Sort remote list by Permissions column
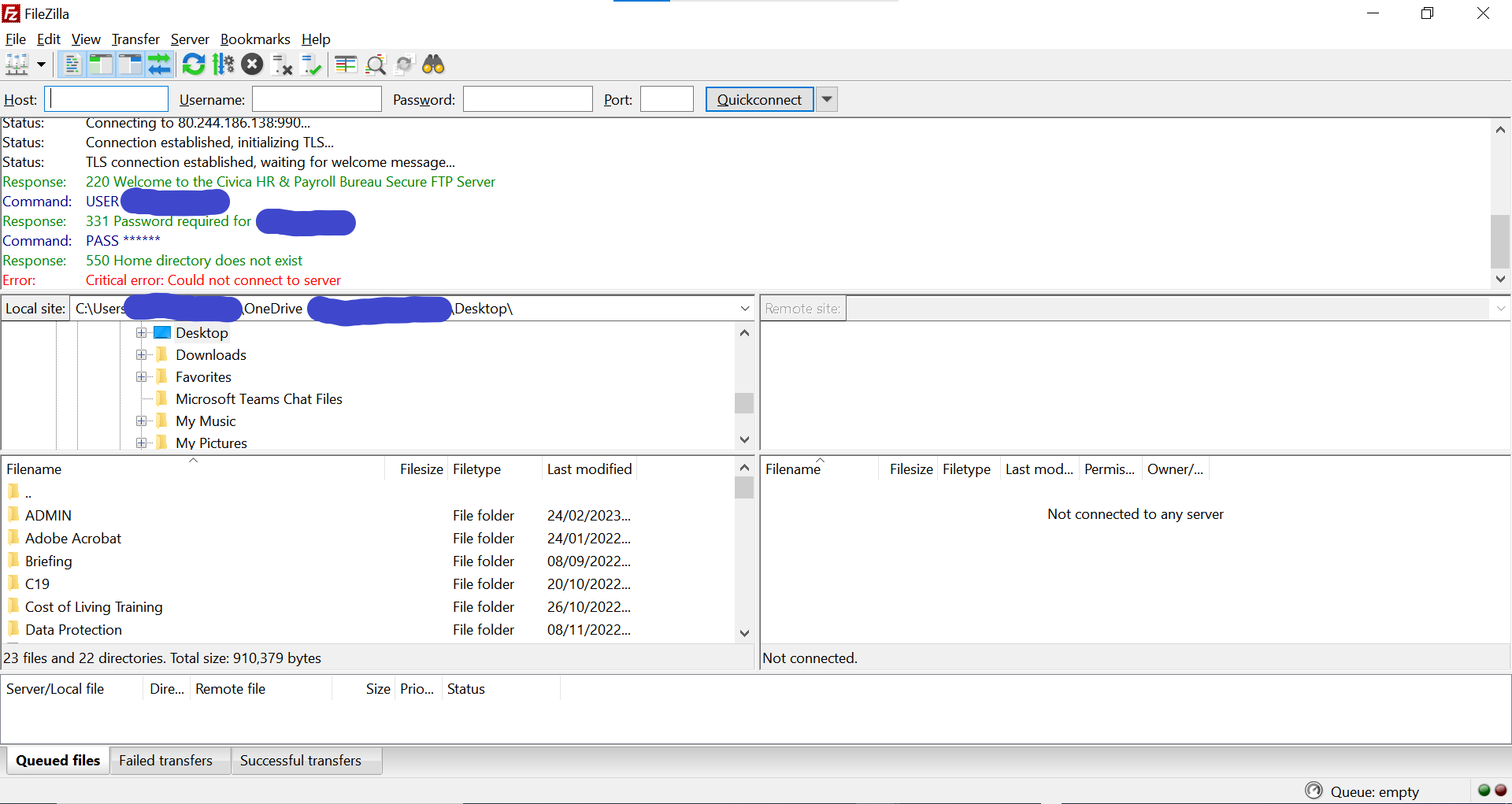 (x=1110, y=469)
